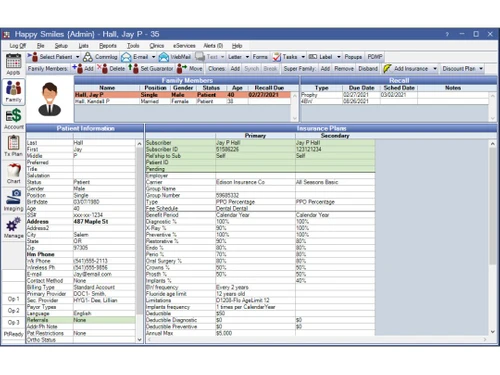Select the PtReady sidebar button

13,334
